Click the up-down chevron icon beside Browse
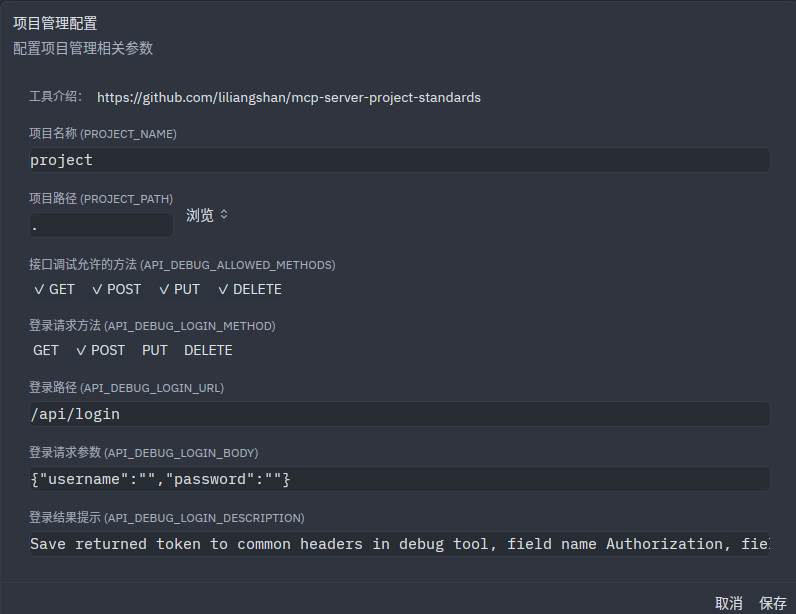 click(224, 215)
